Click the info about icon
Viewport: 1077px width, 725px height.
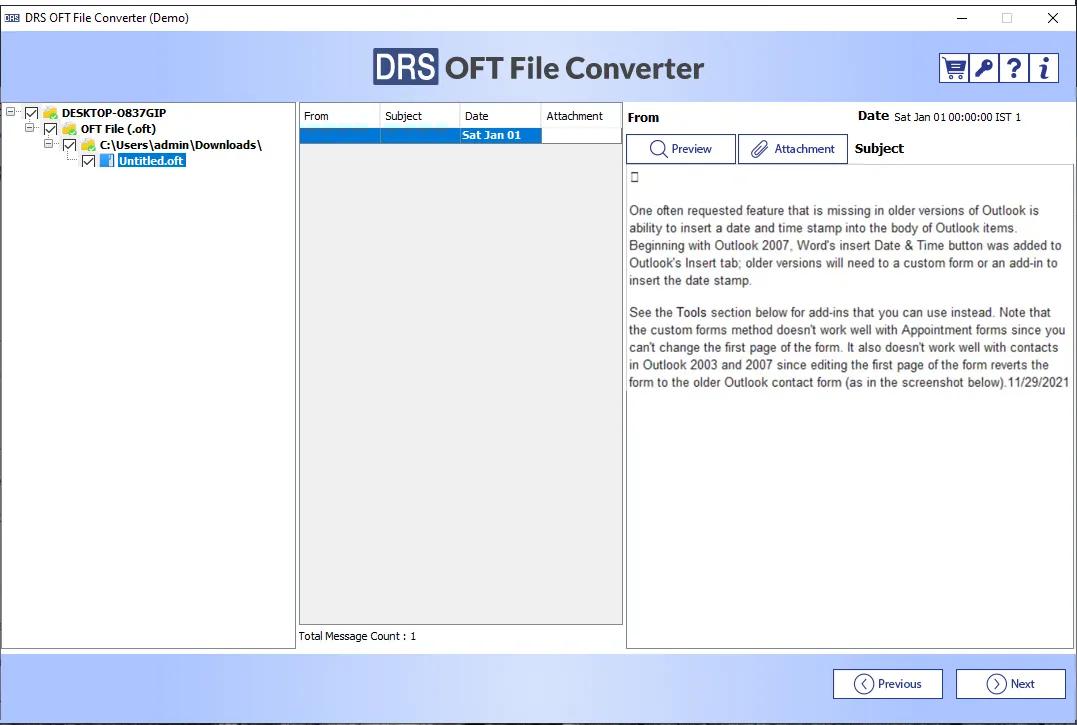[x=1044, y=69]
